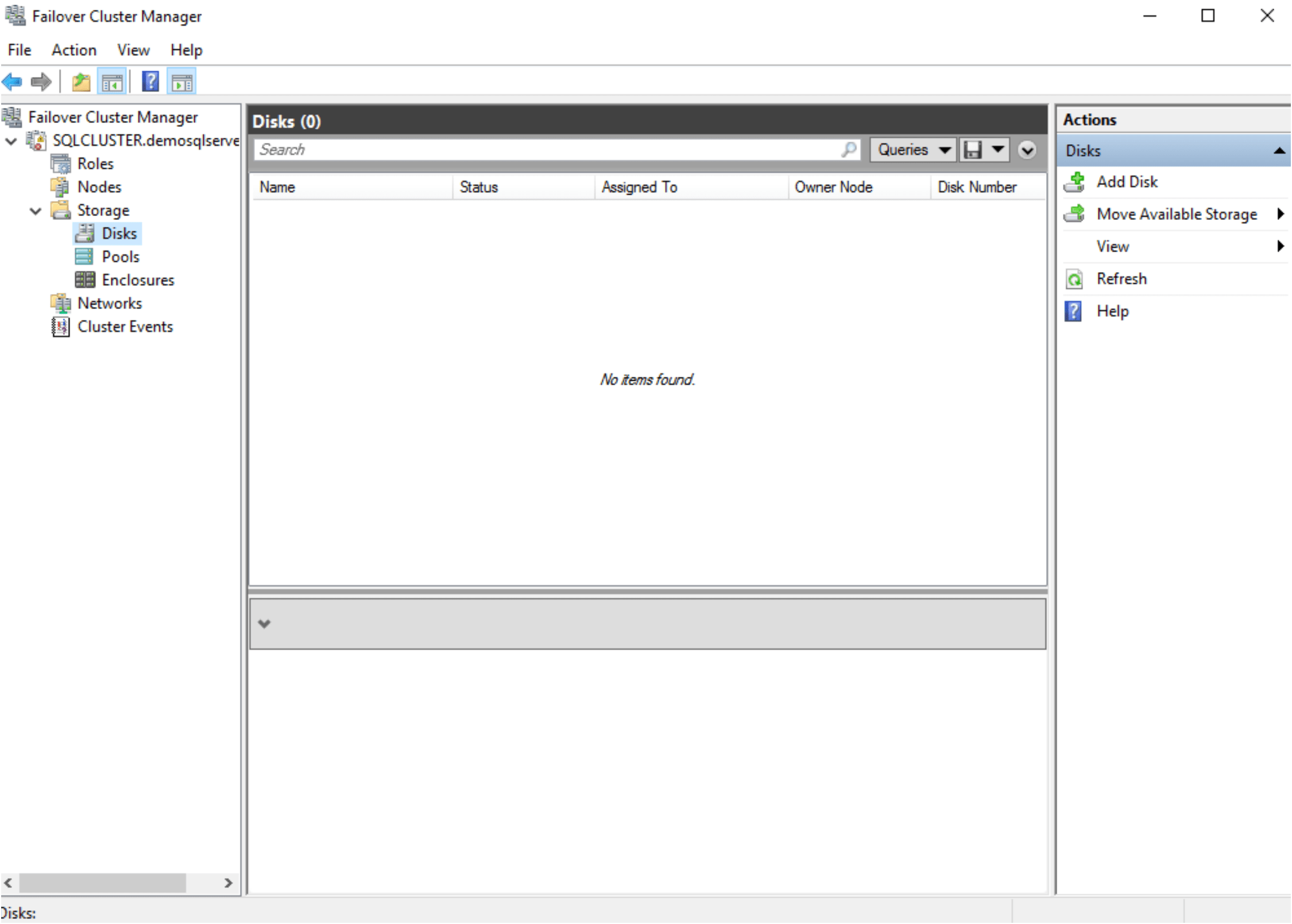Viewport: 1292px width, 924px height.
Task: Click the Export List folder icon
Action: coord(80,81)
